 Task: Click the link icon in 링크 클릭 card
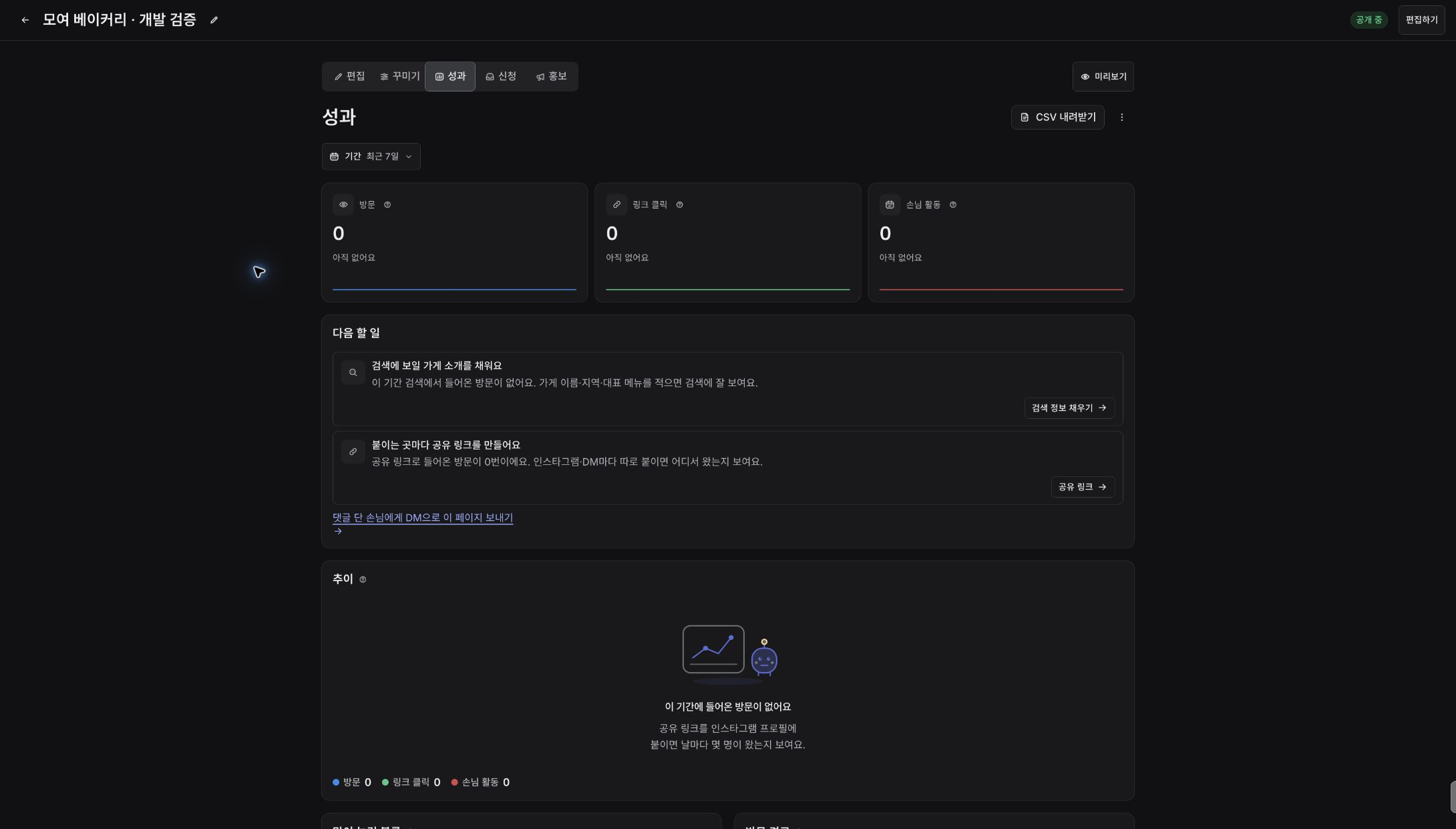coord(616,205)
